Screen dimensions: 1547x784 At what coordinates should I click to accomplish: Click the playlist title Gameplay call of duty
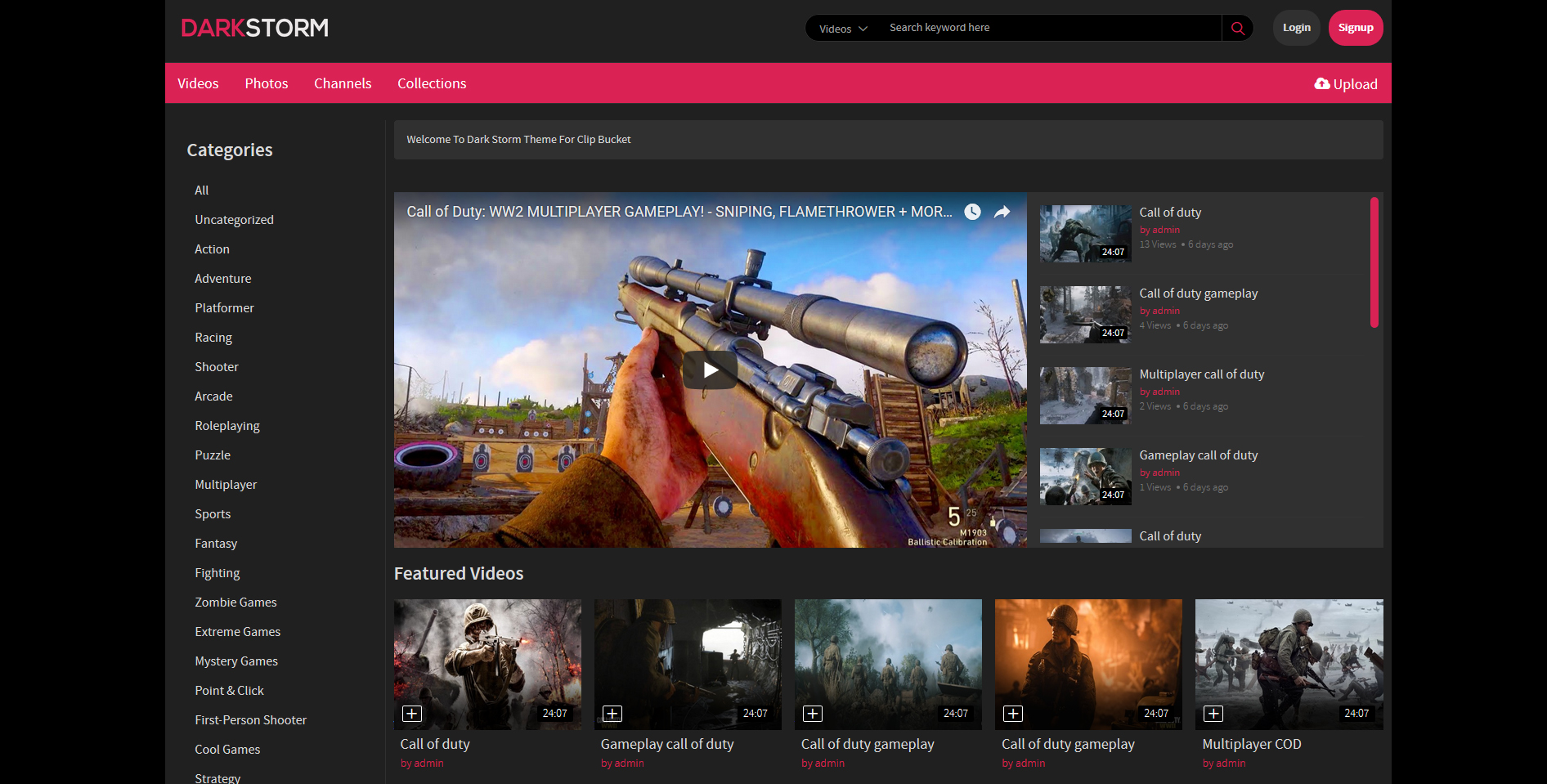[1199, 455]
